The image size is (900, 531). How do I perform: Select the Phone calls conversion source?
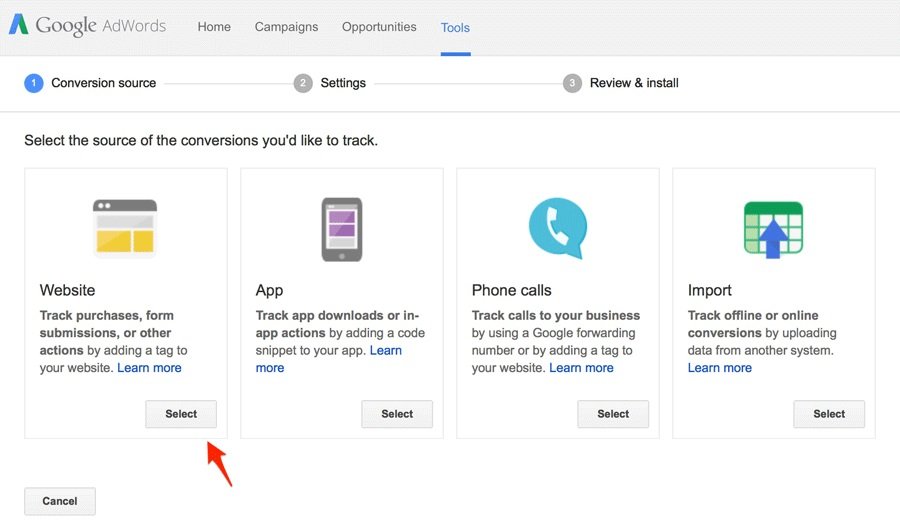tap(613, 414)
